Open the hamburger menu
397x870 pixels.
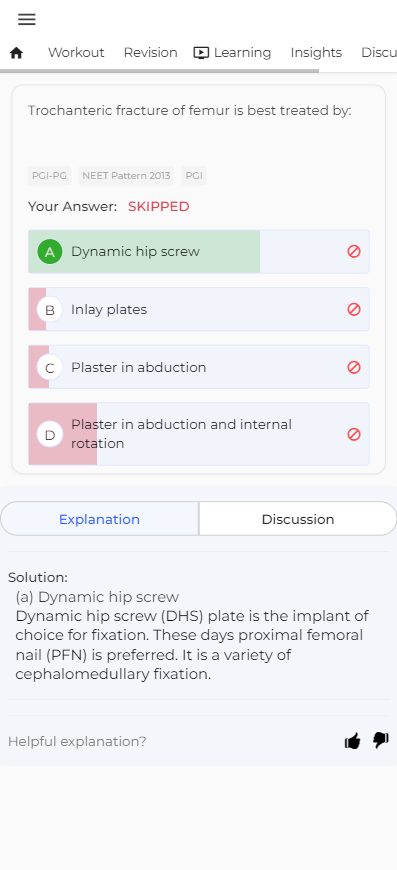[27, 19]
